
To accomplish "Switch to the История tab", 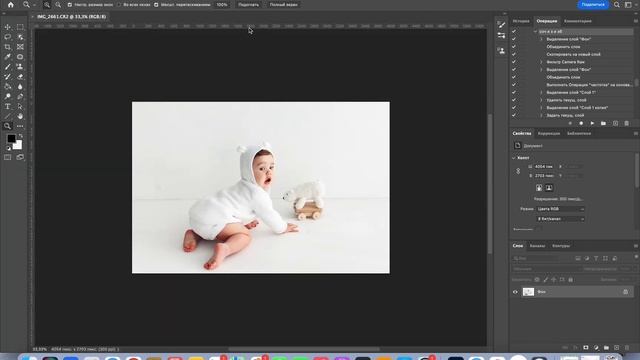I will 521,21.
